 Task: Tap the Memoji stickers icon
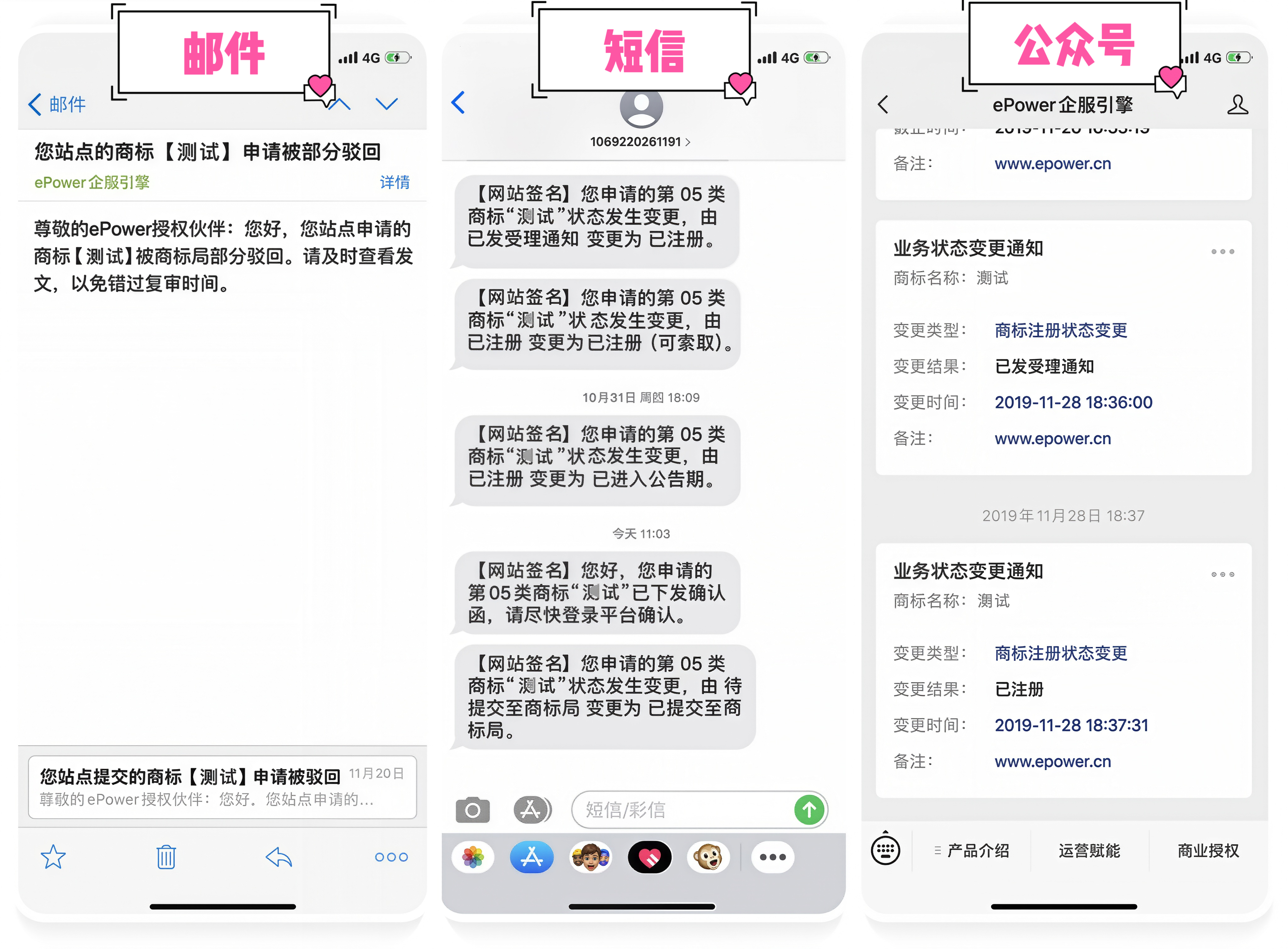click(x=591, y=857)
